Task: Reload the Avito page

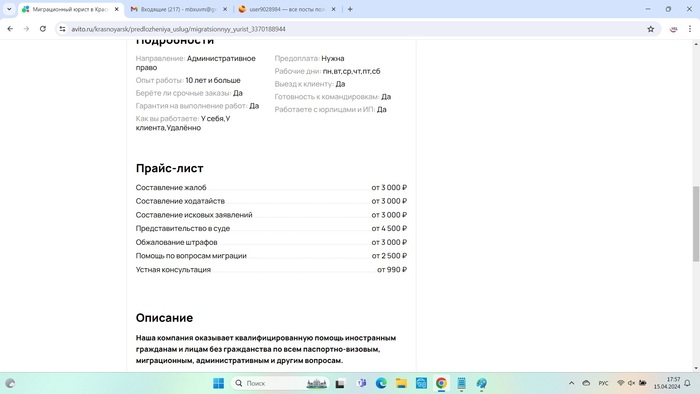Action: (43, 29)
